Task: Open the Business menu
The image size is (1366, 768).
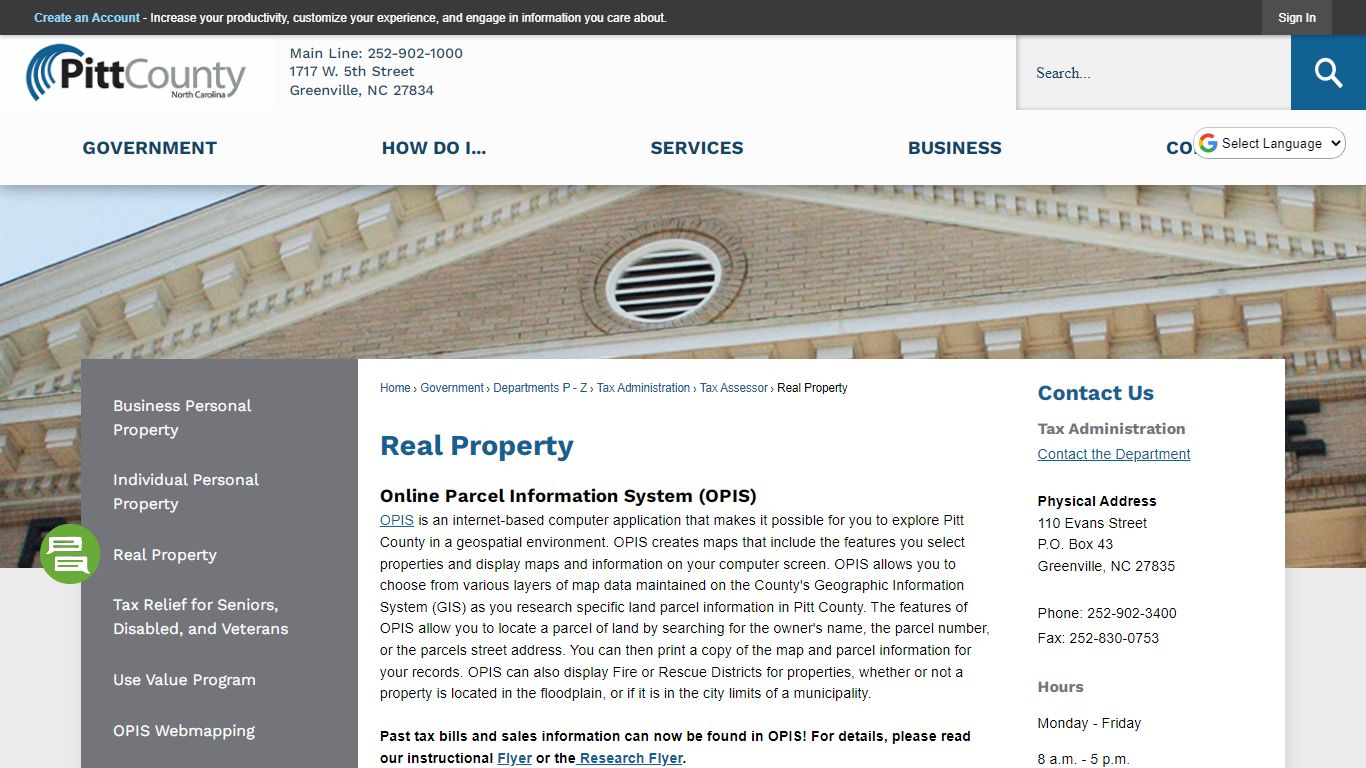Action: (955, 148)
